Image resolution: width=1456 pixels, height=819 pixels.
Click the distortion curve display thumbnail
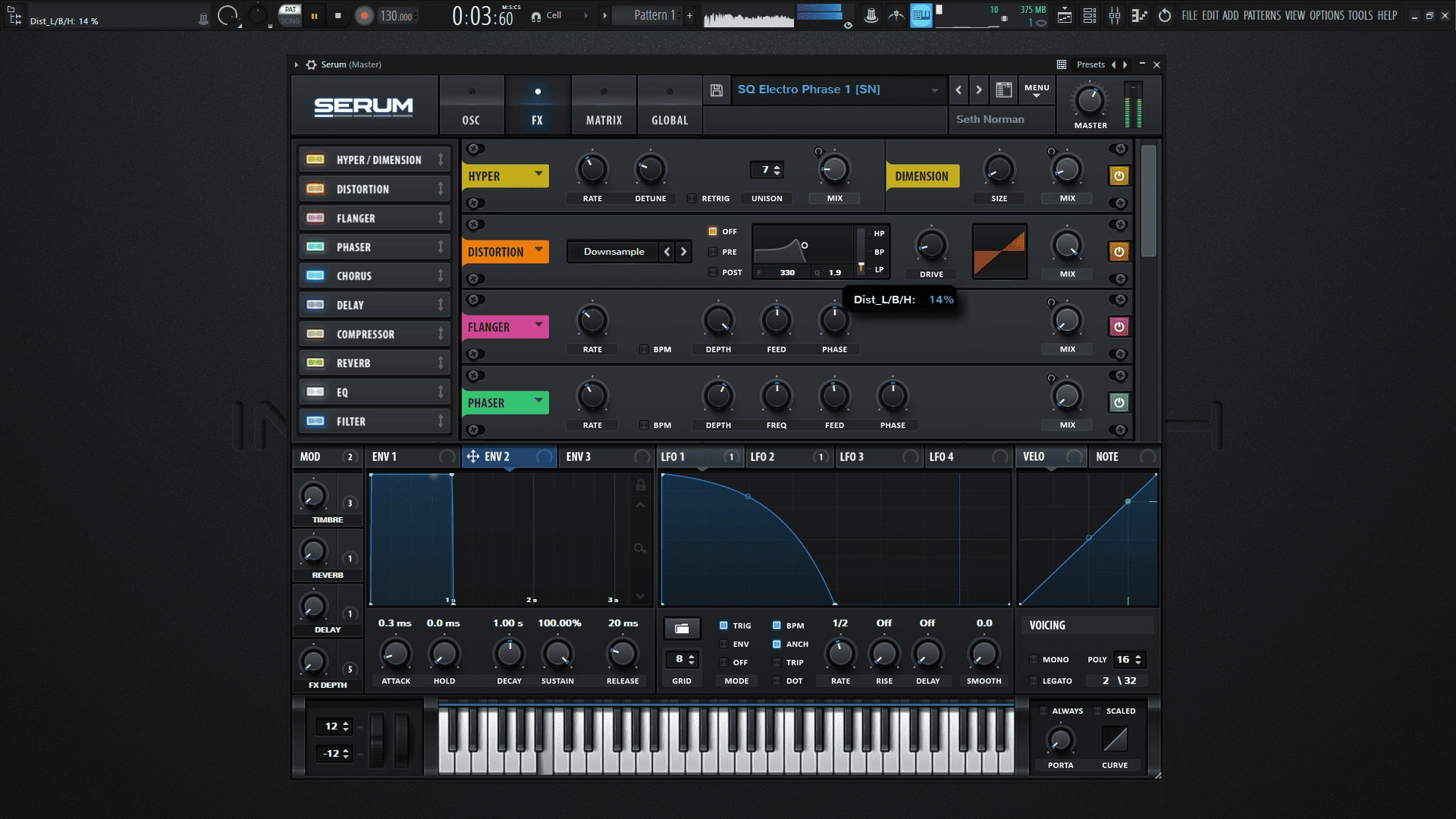point(999,252)
